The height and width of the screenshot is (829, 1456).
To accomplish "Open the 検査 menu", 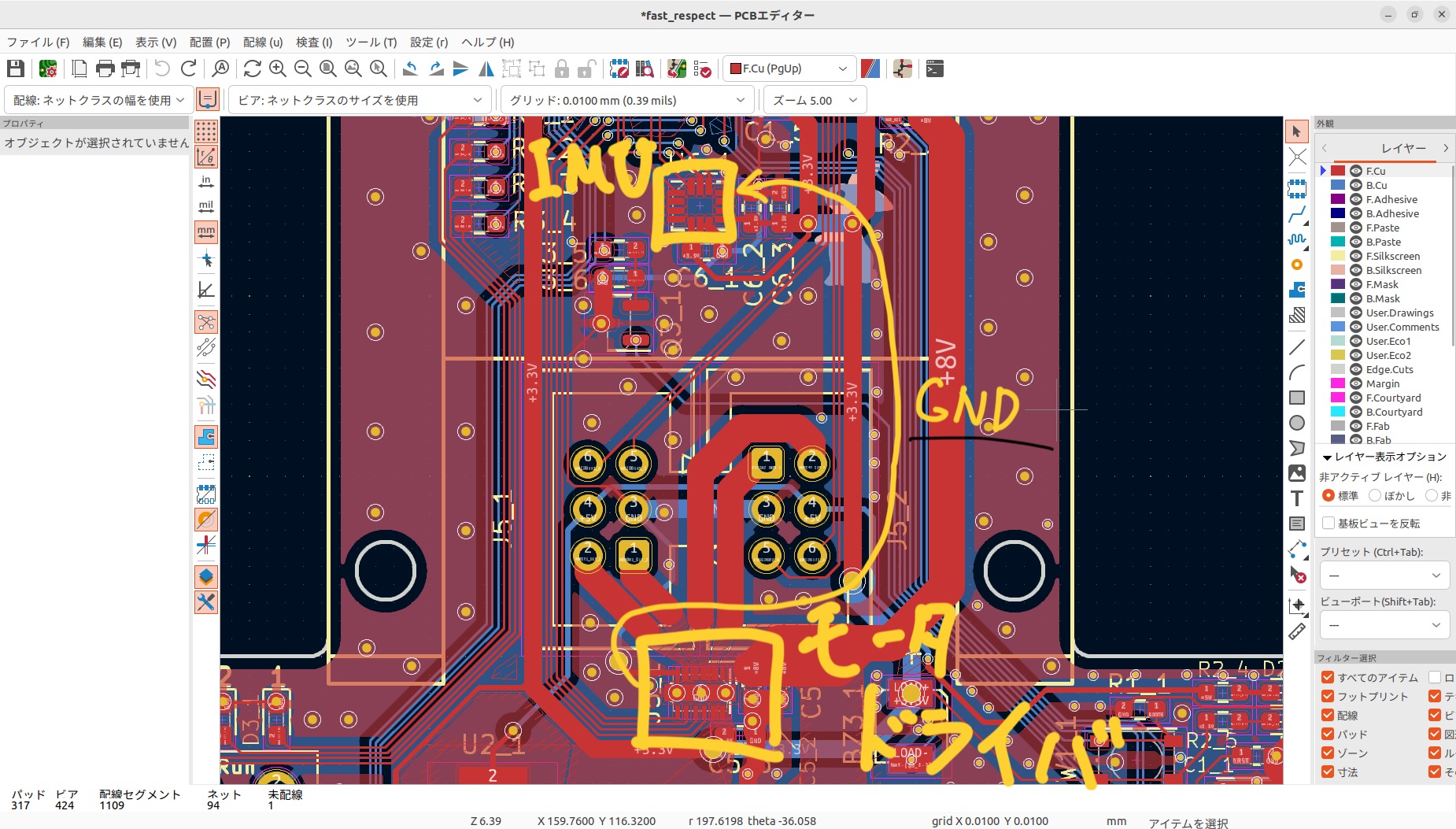I will pyautogui.click(x=314, y=43).
